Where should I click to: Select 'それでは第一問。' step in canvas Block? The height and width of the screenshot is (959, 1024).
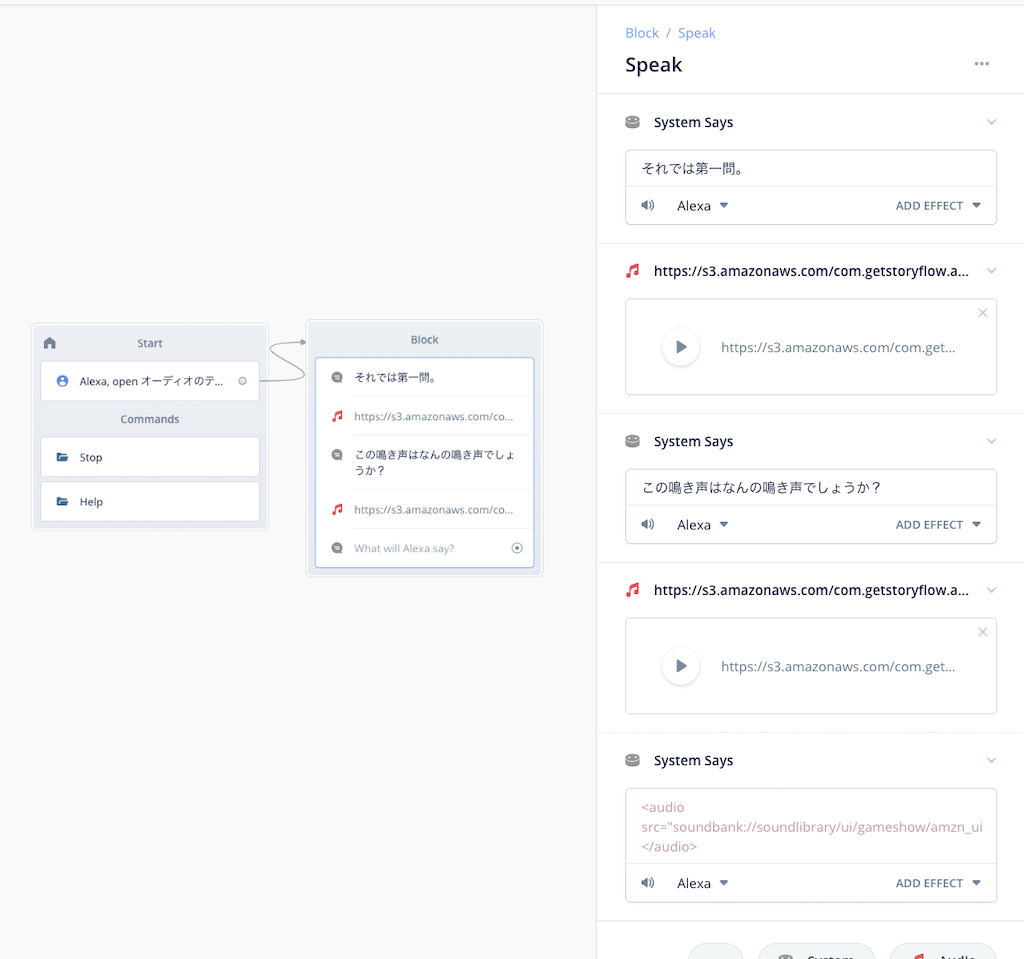[424, 377]
